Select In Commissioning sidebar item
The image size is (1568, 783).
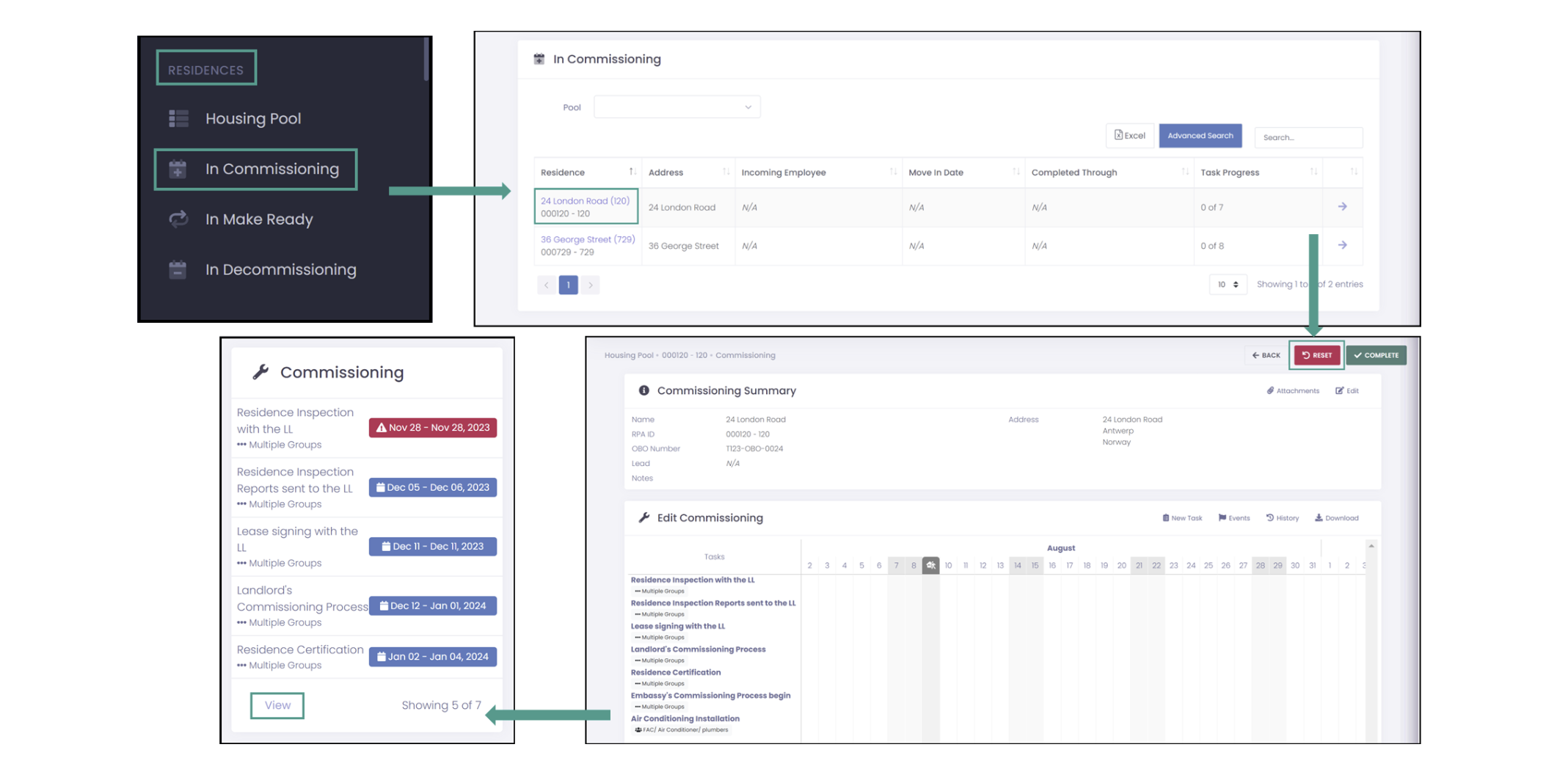tap(255, 170)
